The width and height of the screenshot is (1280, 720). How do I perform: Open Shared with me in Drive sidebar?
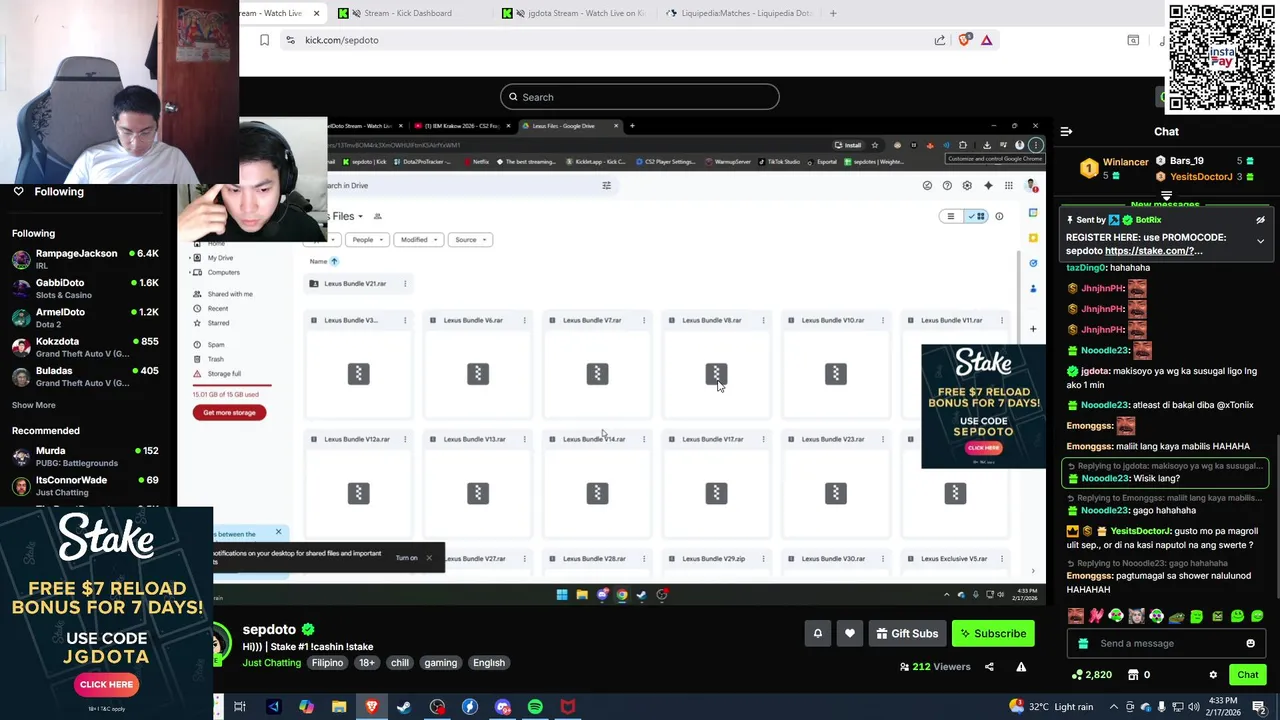pos(229,294)
